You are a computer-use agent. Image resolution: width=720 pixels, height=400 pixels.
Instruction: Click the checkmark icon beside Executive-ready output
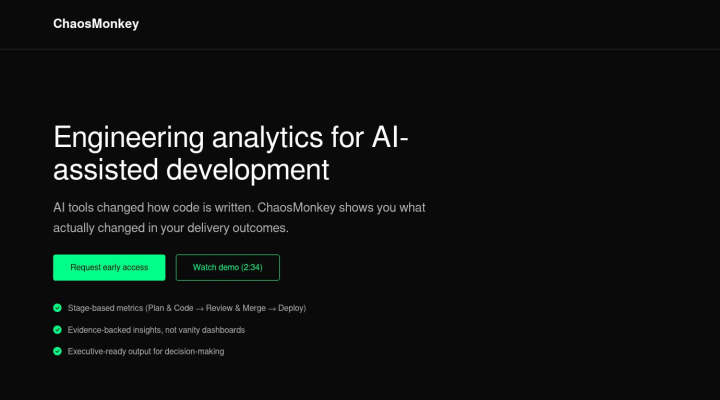click(x=57, y=351)
